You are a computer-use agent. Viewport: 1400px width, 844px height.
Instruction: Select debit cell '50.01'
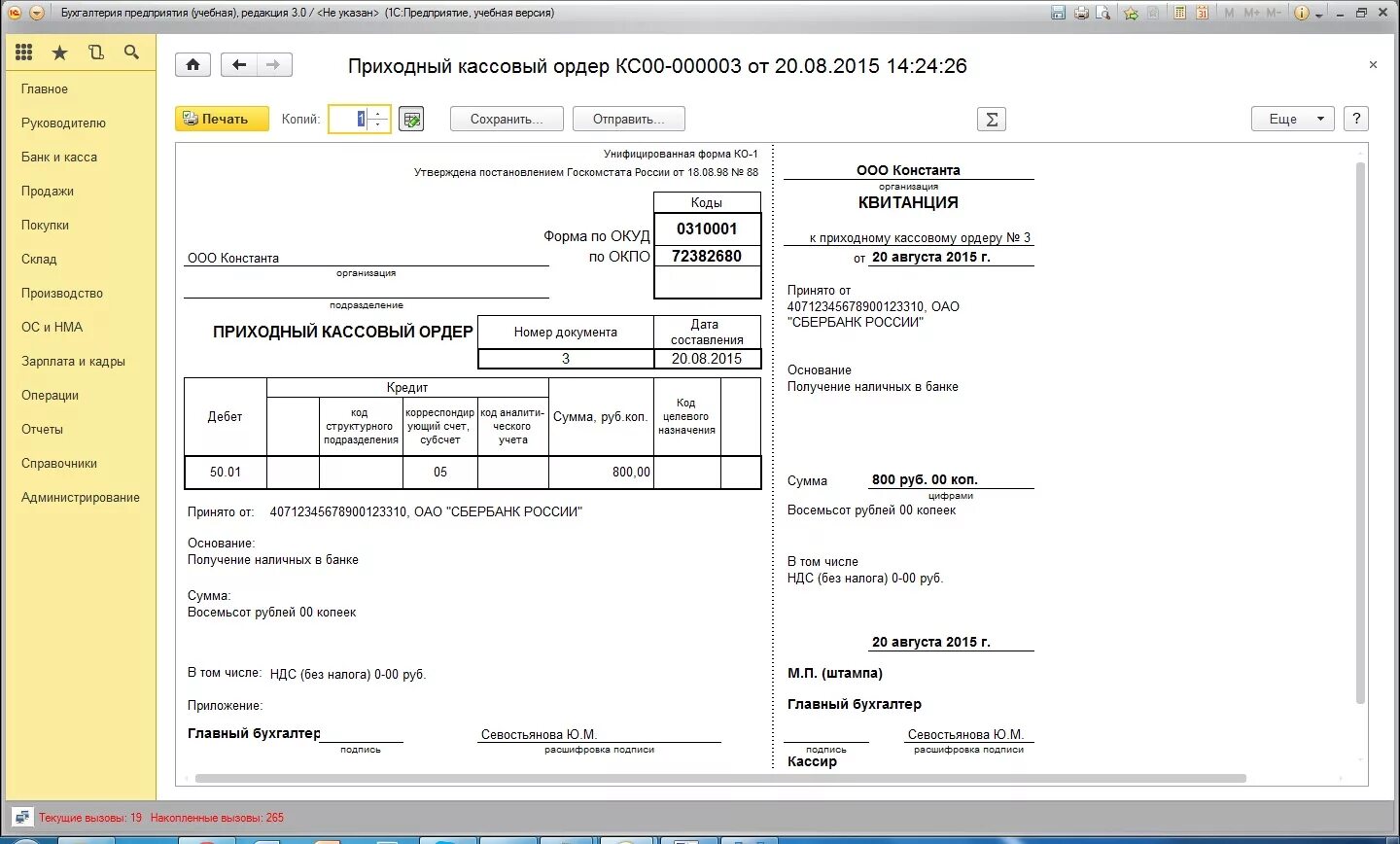pyautogui.click(x=226, y=472)
